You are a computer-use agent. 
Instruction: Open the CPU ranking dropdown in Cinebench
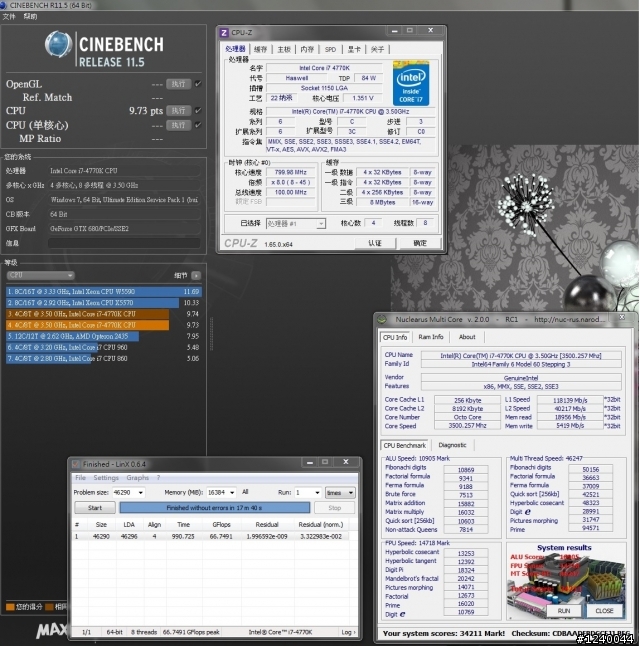coord(40,275)
